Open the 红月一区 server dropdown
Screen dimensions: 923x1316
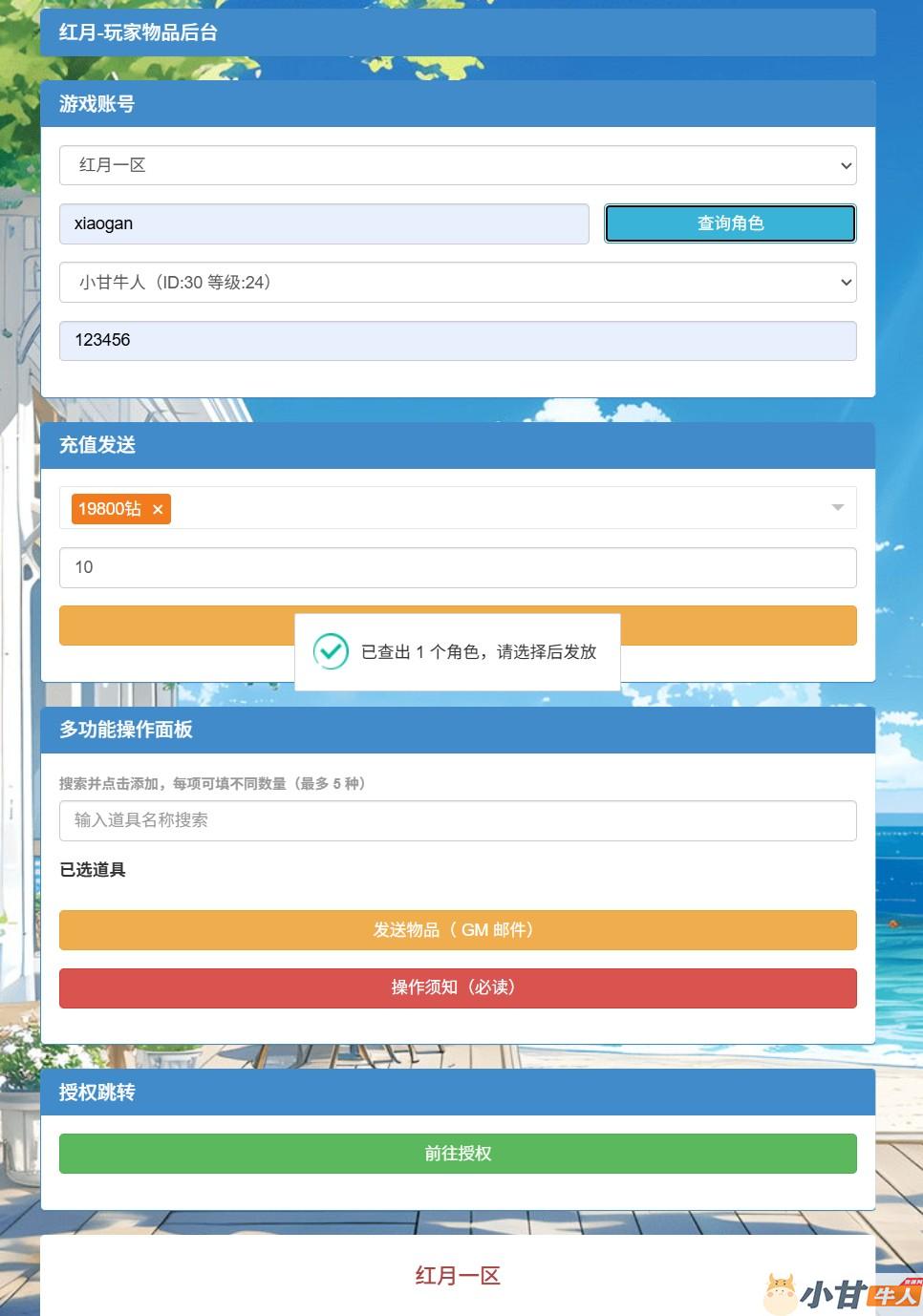[458, 165]
